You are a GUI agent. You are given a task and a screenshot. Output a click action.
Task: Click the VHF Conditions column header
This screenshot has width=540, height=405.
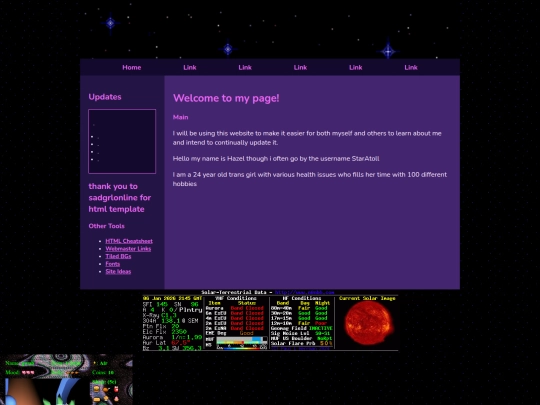236,298
